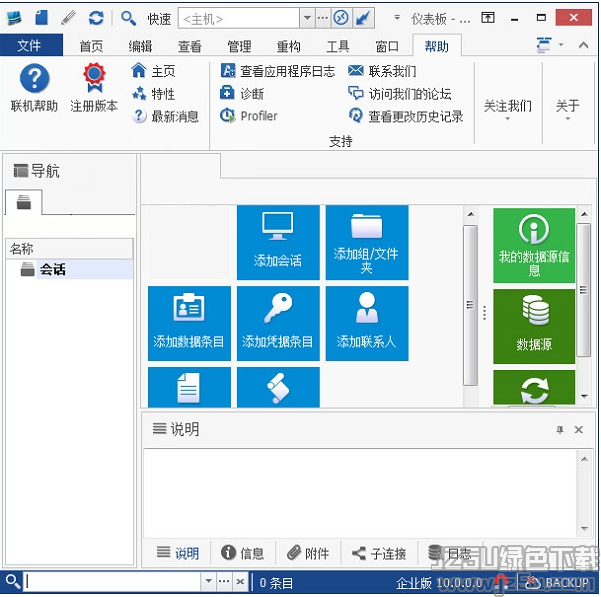Switch to the 管理 ribbon tab
Viewport: 601px width, 597px height.
pos(239,46)
